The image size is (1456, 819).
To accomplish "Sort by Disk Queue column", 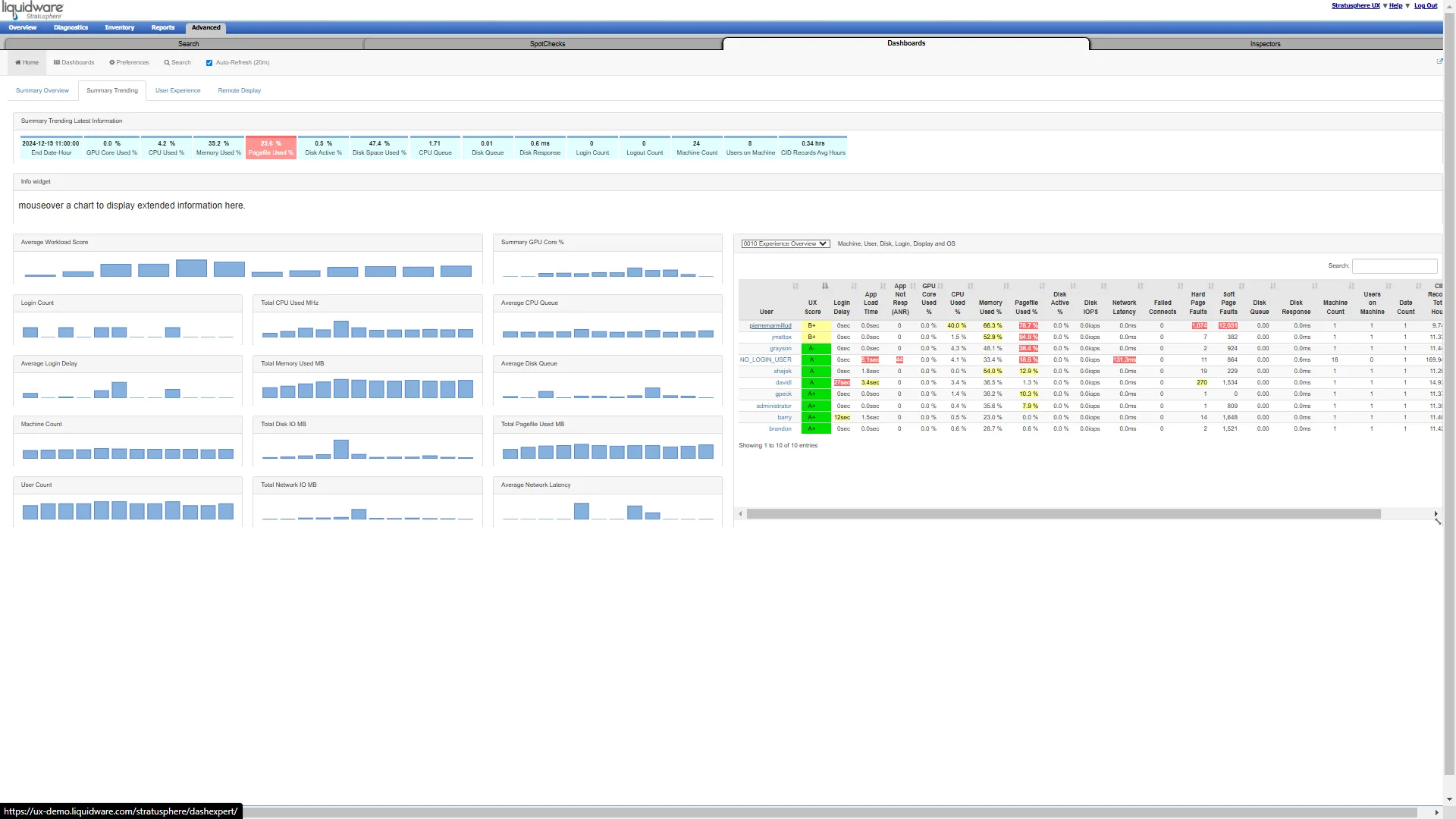I will [x=1272, y=286].
